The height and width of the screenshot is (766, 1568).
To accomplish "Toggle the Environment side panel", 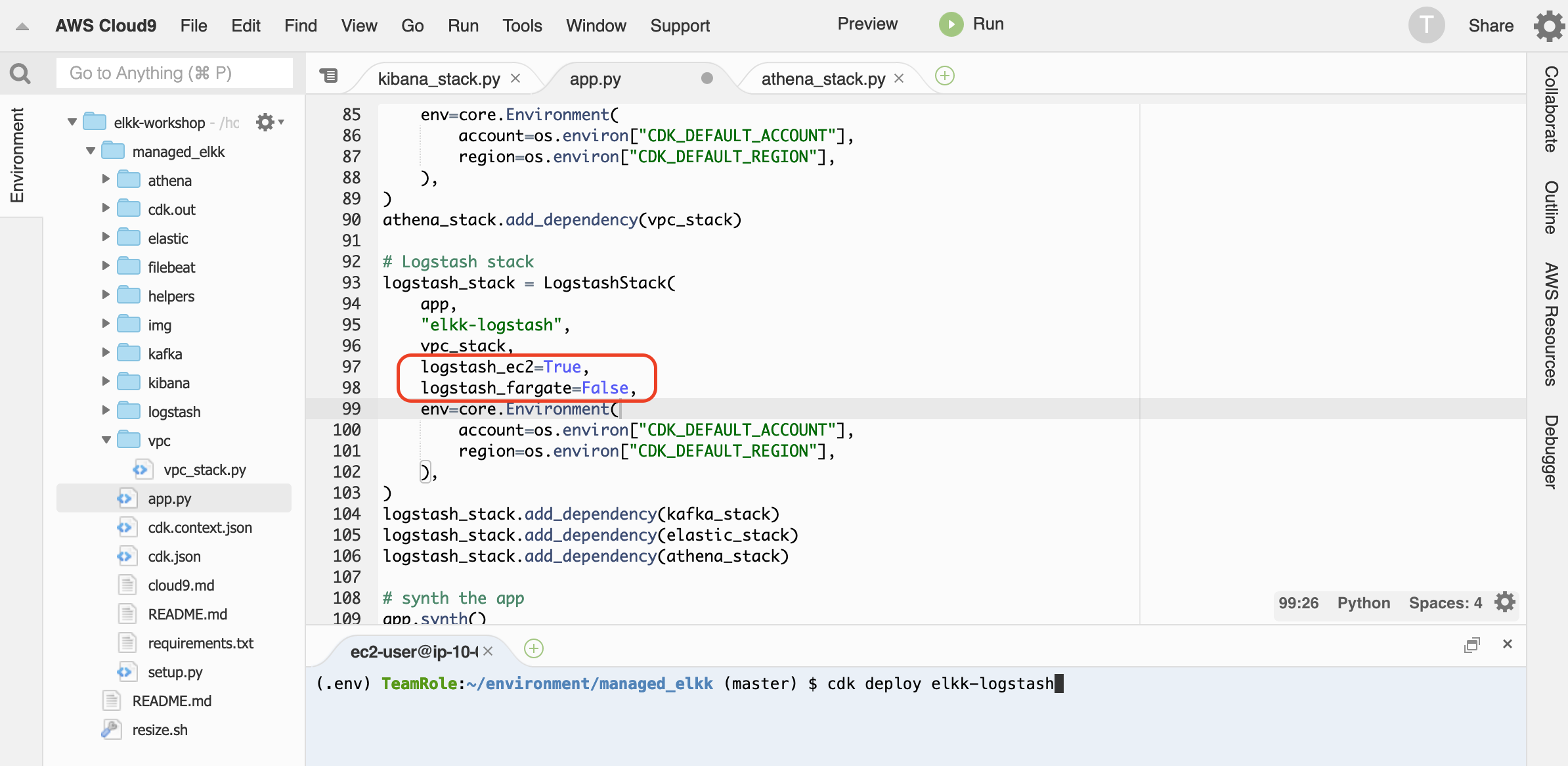I will [x=17, y=156].
